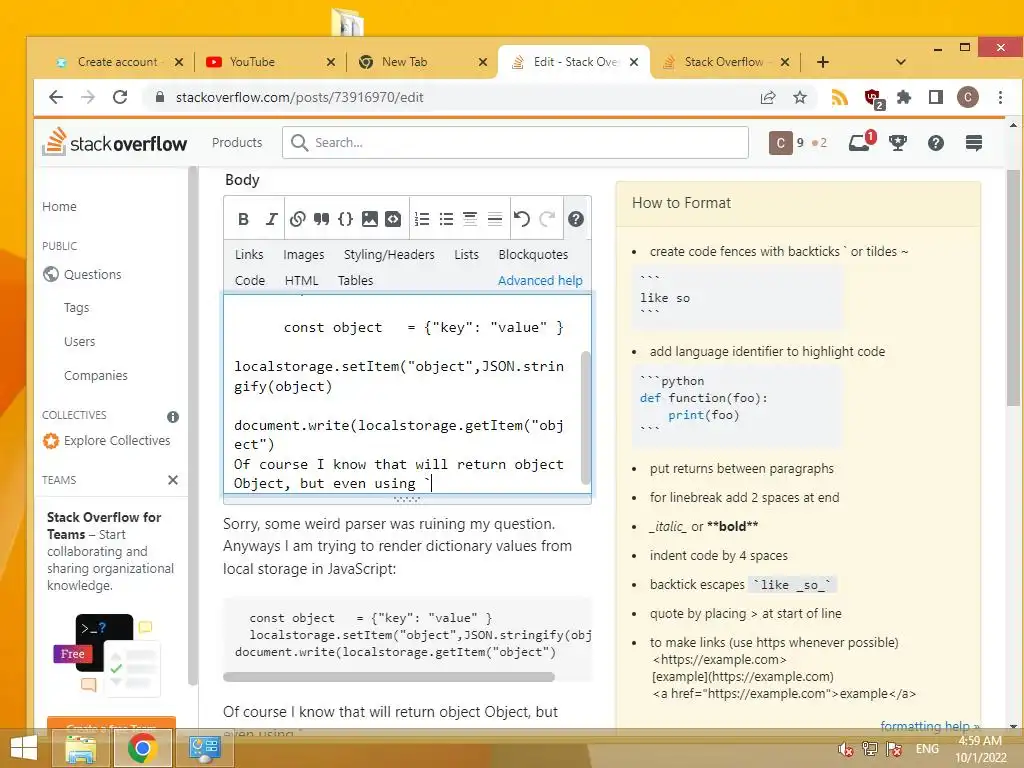Toggle bold formatting in editor toolbar
The width and height of the screenshot is (1024, 768).
(x=243, y=219)
